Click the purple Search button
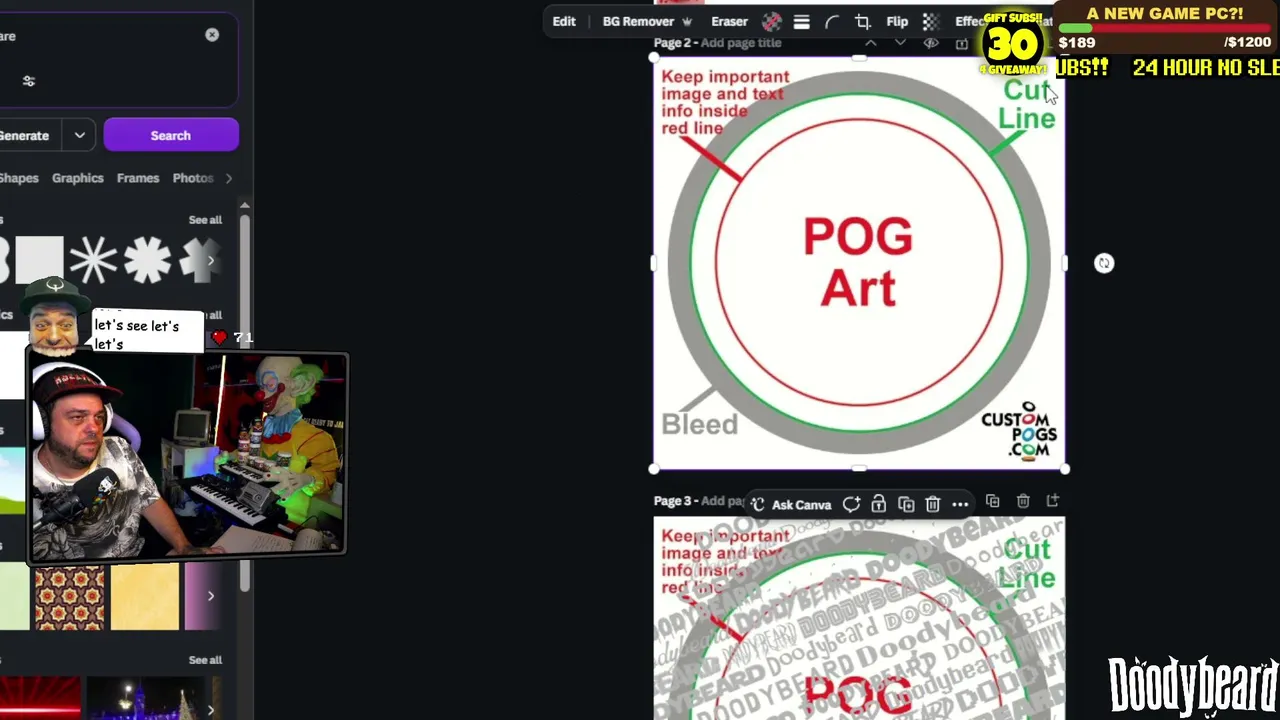This screenshot has width=1280, height=720. coord(171,135)
